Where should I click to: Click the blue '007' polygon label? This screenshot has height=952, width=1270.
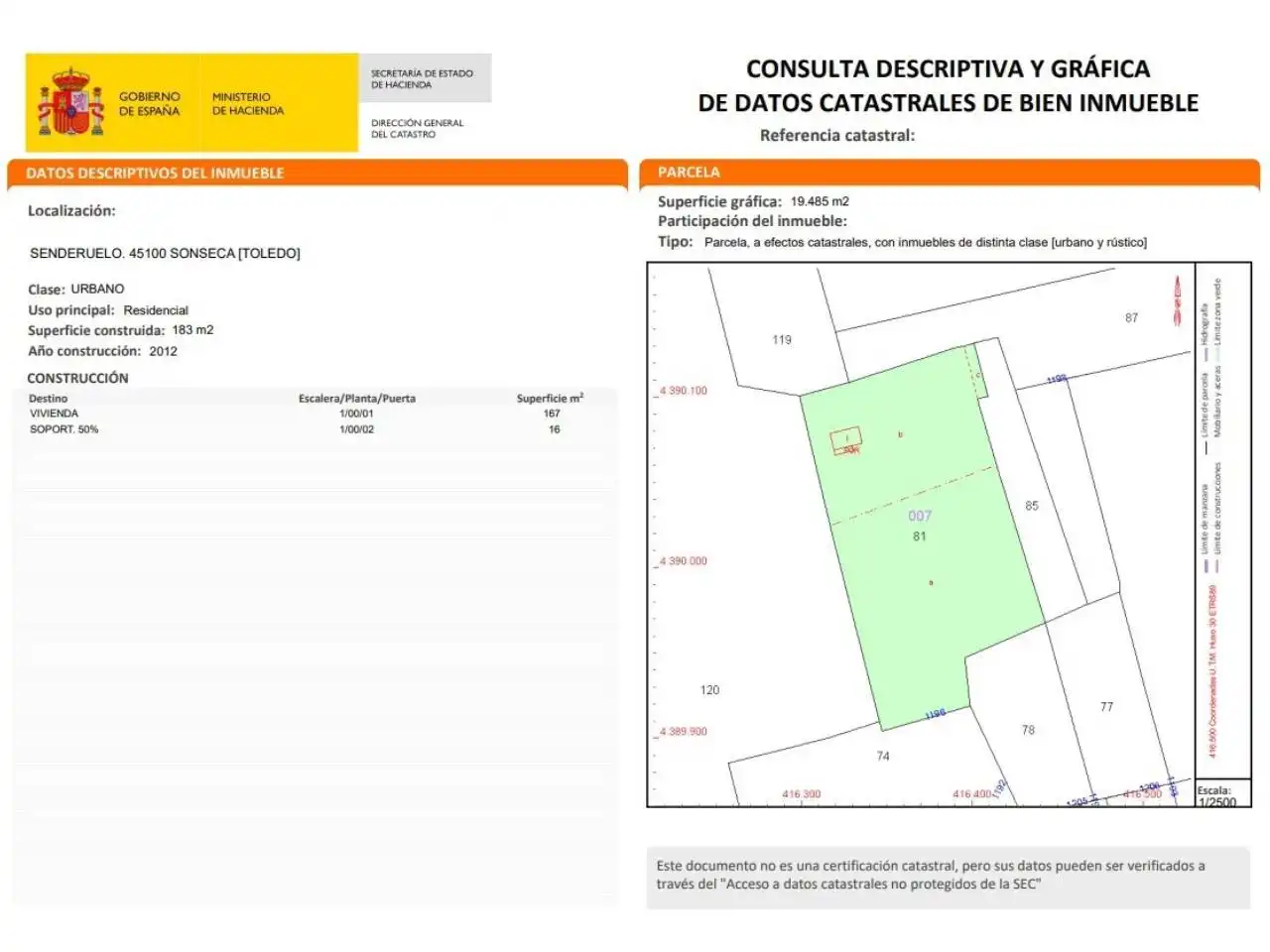coord(920,516)
